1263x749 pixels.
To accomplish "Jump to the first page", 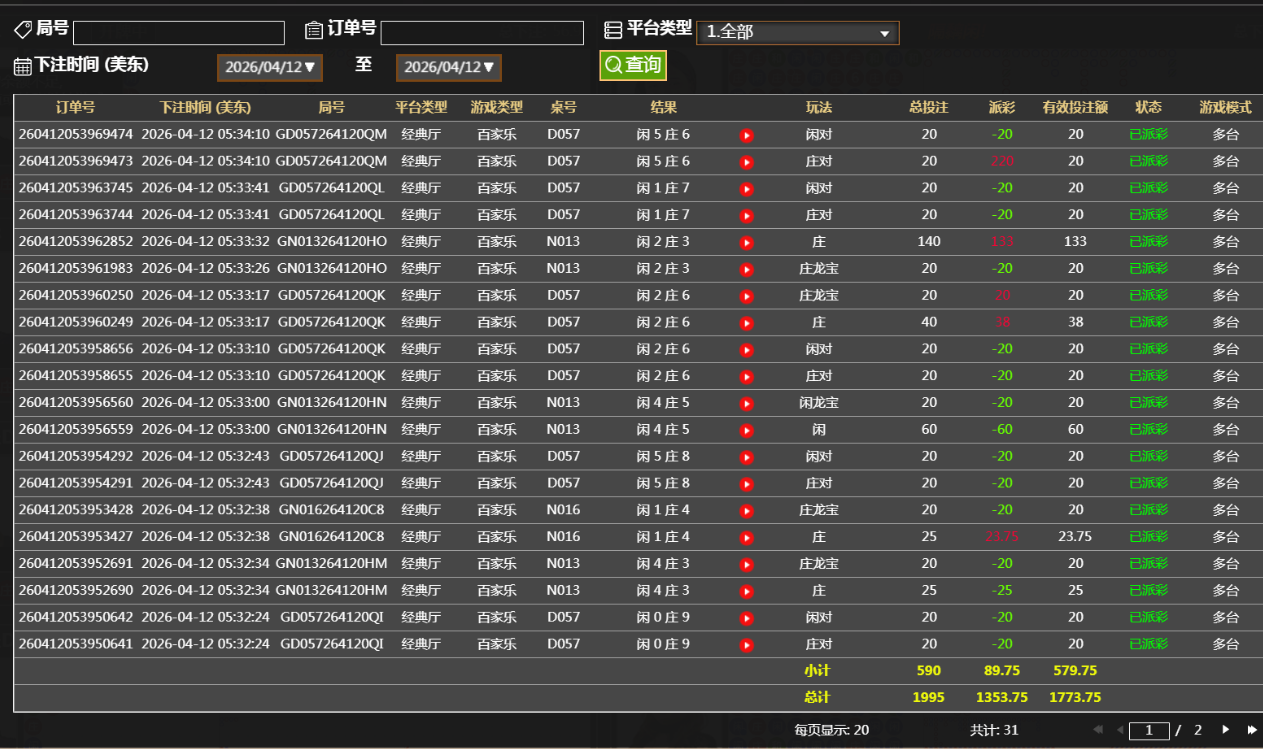I will pyautogui.click(x=1098, y=730).
